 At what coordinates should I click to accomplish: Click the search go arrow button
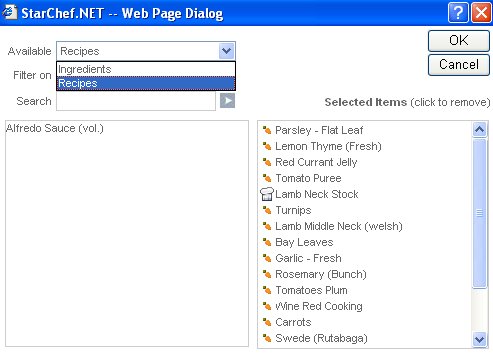[x=227, y=101]
